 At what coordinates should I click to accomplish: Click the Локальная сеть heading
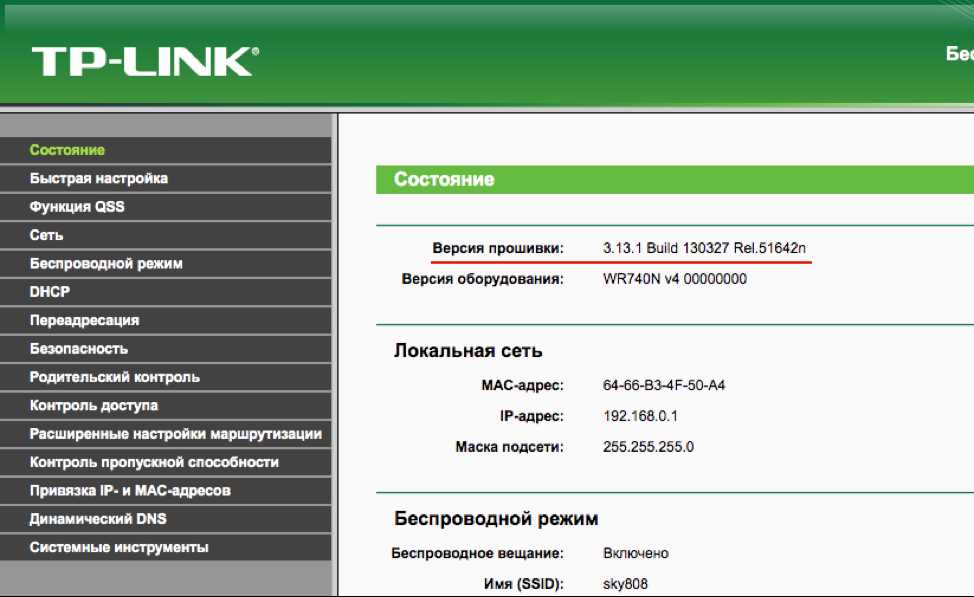(468, 351)
